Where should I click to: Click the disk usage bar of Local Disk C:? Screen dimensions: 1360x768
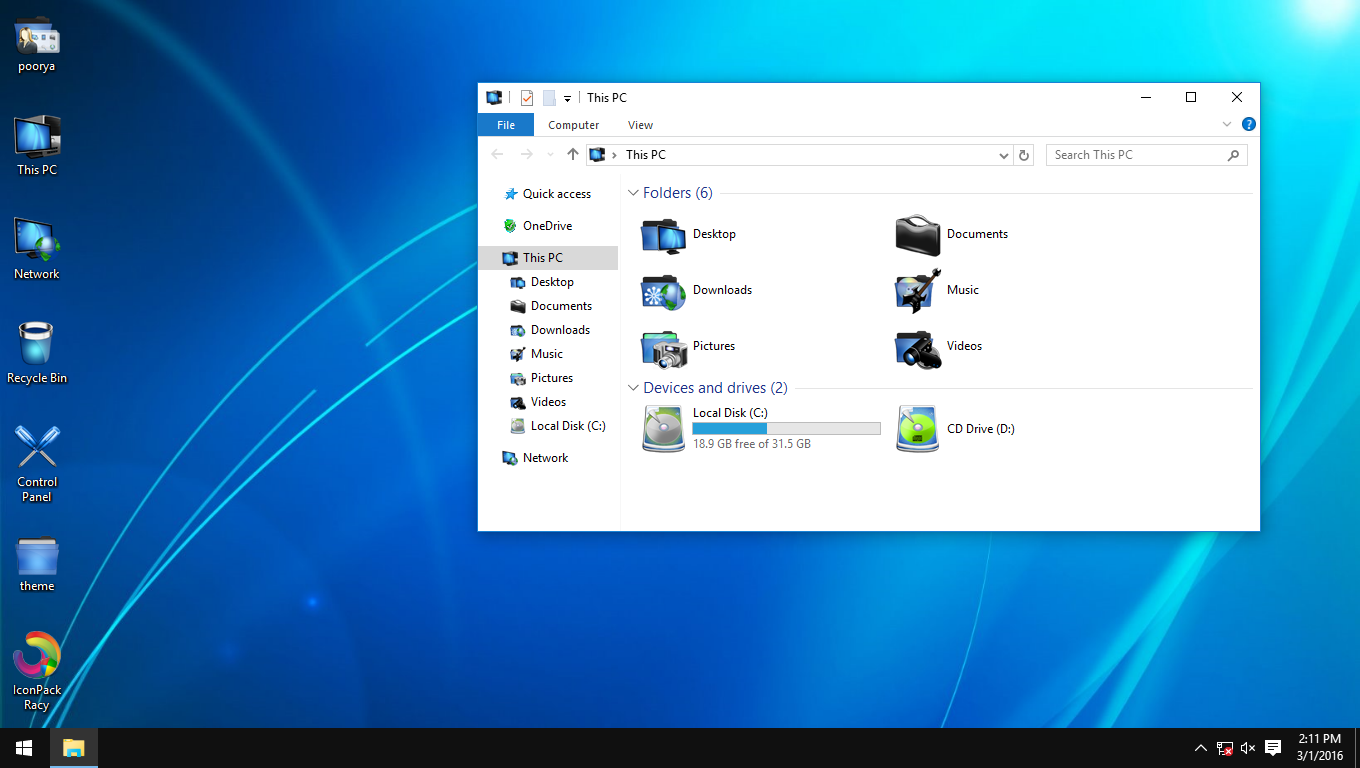[x=786, y=428]
